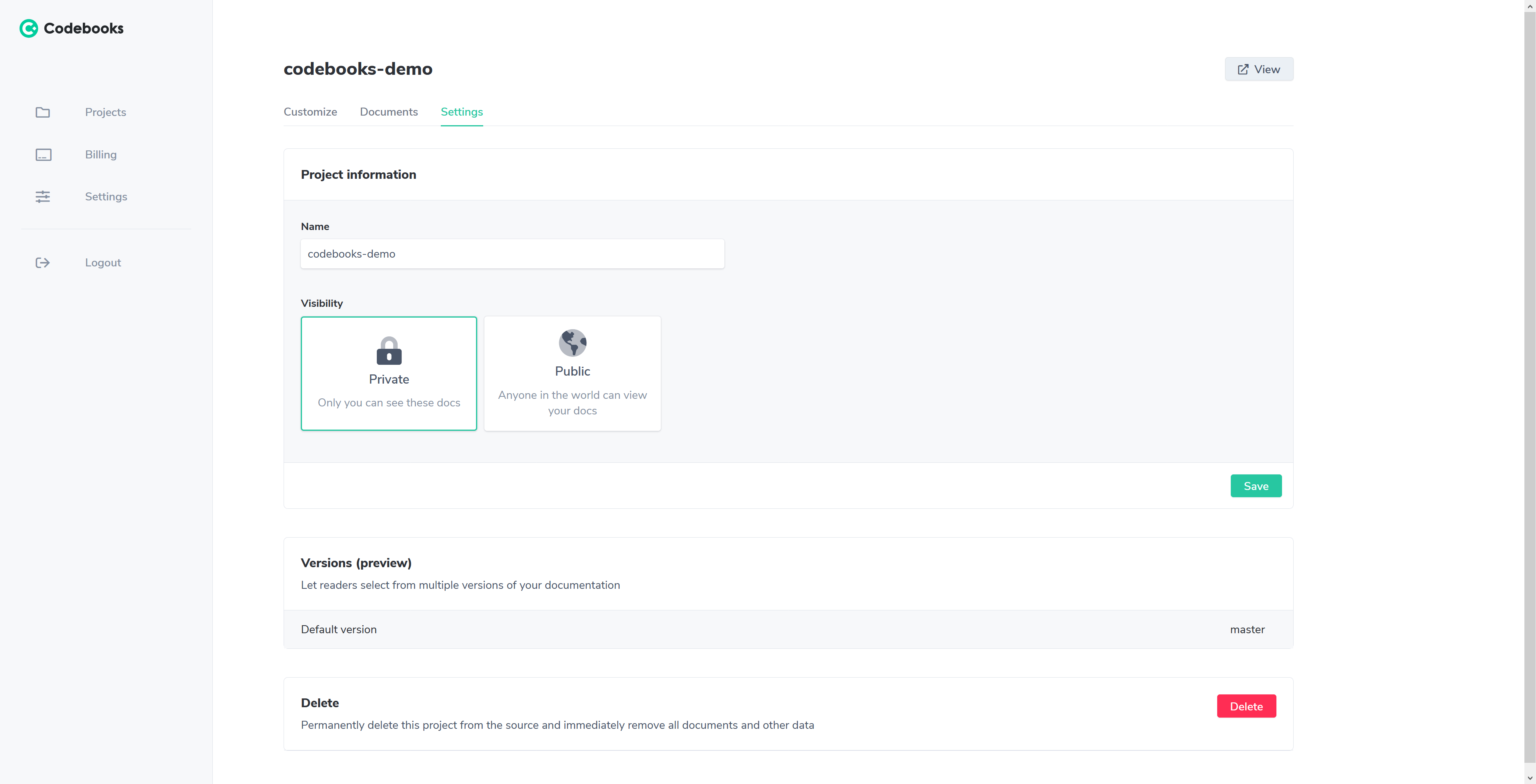Select the project Settings tab
The width and height of the screenshot is (1536, 784).
[462, 112]
